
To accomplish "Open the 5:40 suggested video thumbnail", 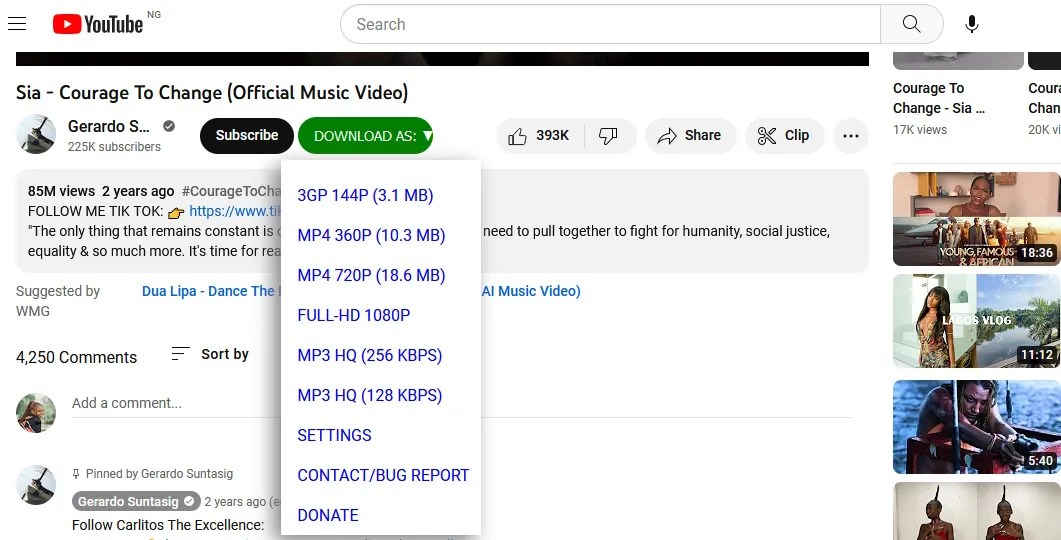I will (976, 426).
